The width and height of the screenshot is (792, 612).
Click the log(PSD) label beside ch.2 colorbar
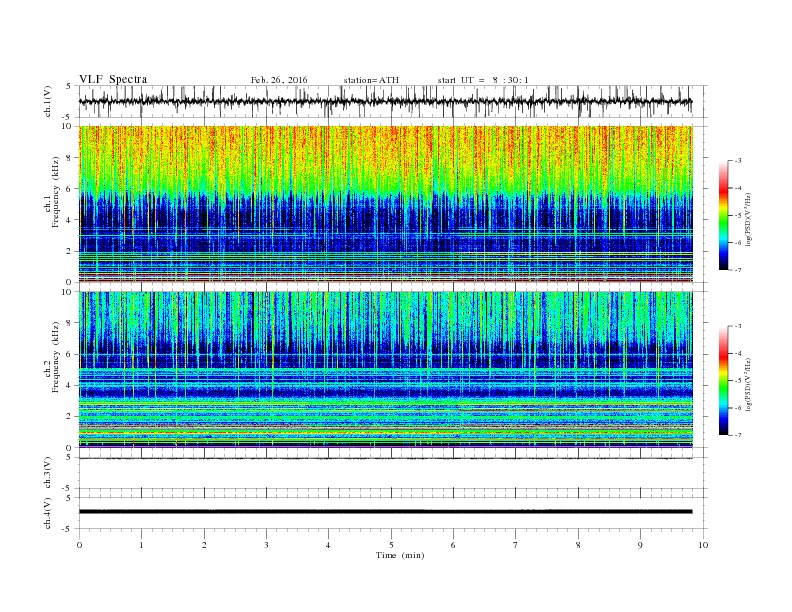tap(749, 385)
